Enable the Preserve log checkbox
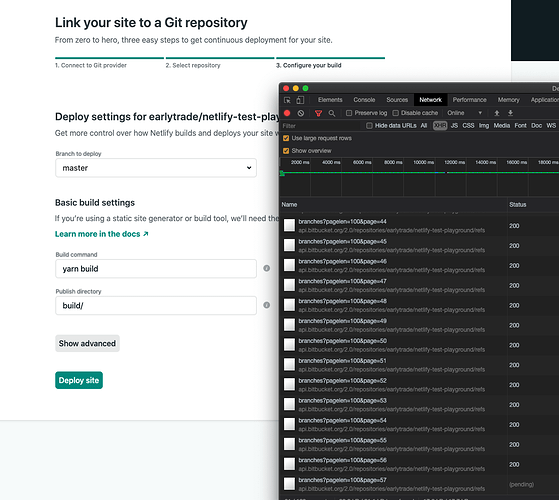 (349, 113)
